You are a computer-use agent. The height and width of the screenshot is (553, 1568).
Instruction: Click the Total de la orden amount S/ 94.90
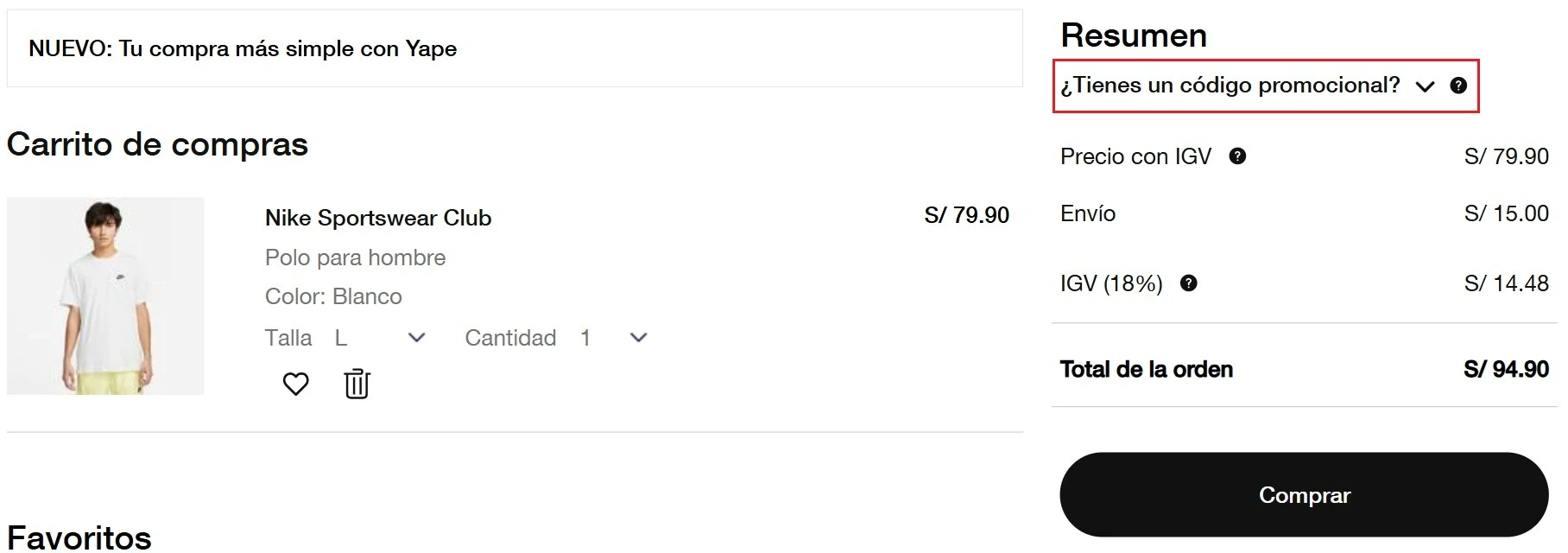[1506, 370]
